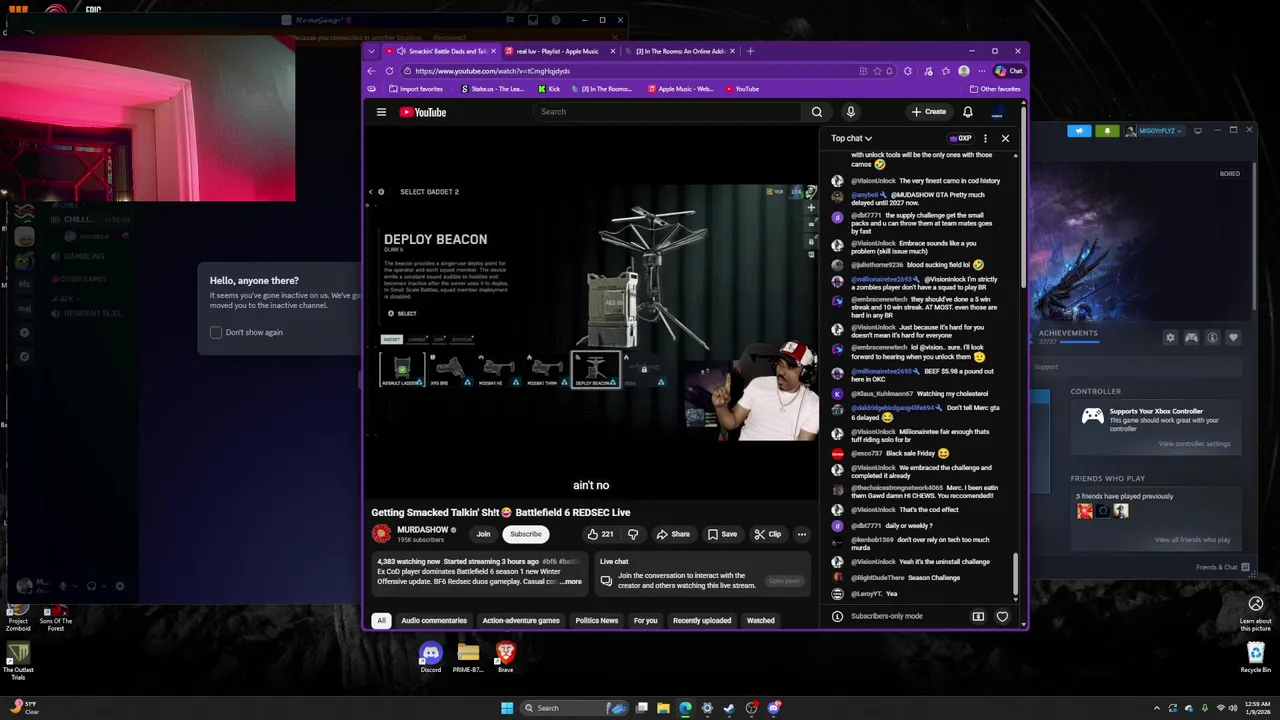Click the YouTube Create button

tap(929, 112)
